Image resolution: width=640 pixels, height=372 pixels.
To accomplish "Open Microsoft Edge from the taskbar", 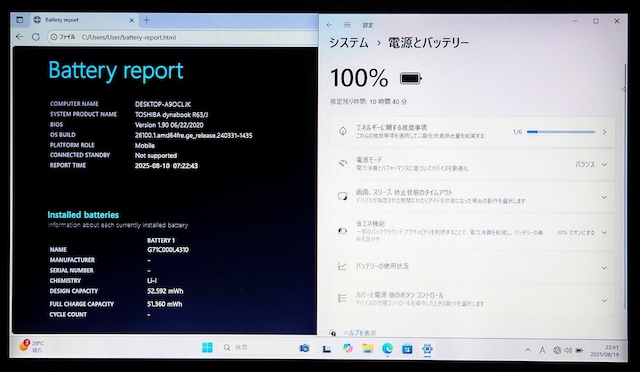I will click(387, 348).
